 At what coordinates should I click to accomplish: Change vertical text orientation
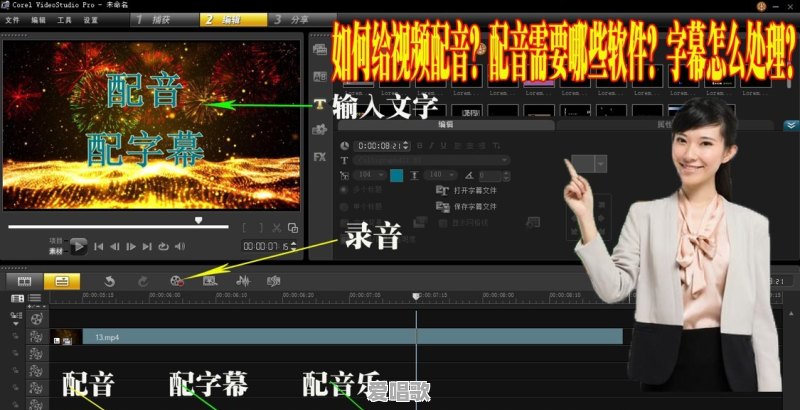[x=497, y=146]
